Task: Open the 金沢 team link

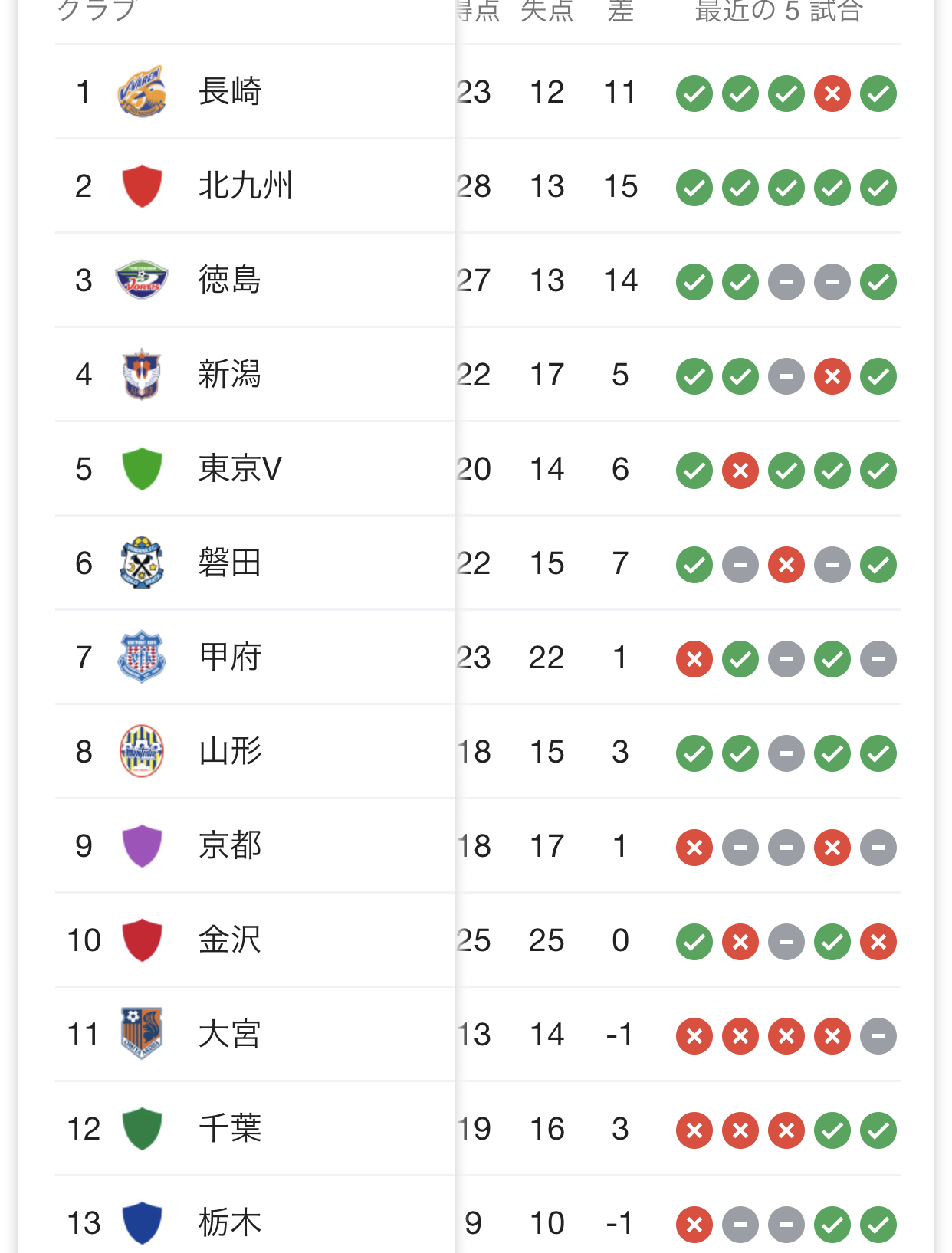Action: [229, 940]
